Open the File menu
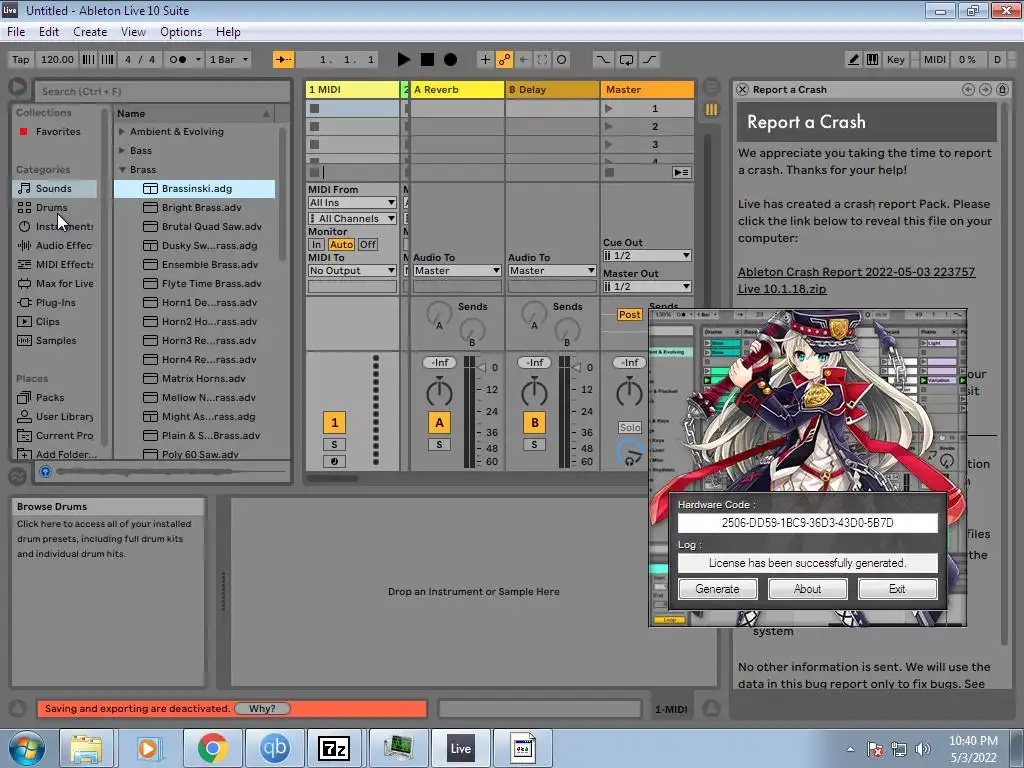Viewport: 1024px width, 768px height. tap(16, 31)
